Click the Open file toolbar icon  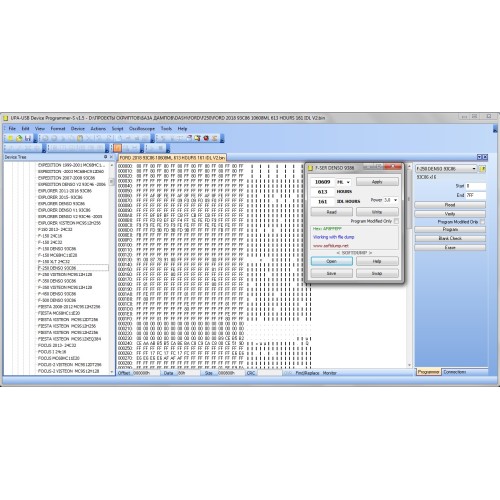click(x=19, y=138)
